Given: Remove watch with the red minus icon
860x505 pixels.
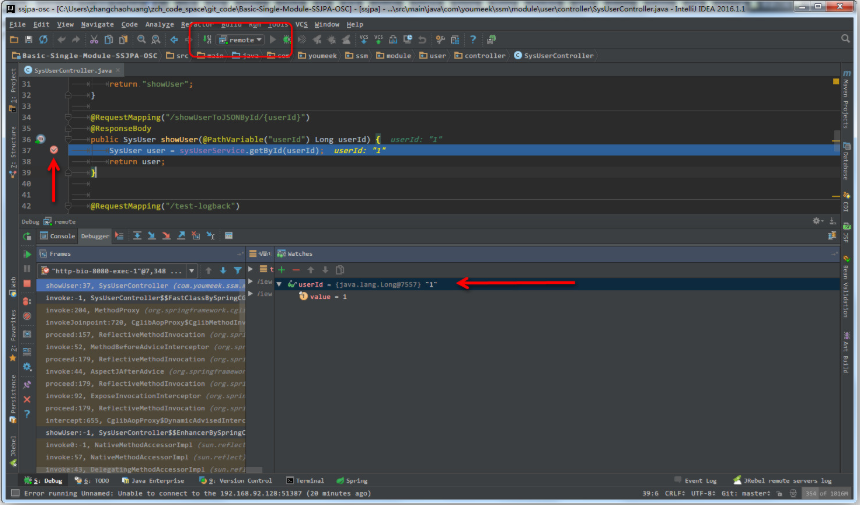Looking at the screenshot, I should coord(296,270).
